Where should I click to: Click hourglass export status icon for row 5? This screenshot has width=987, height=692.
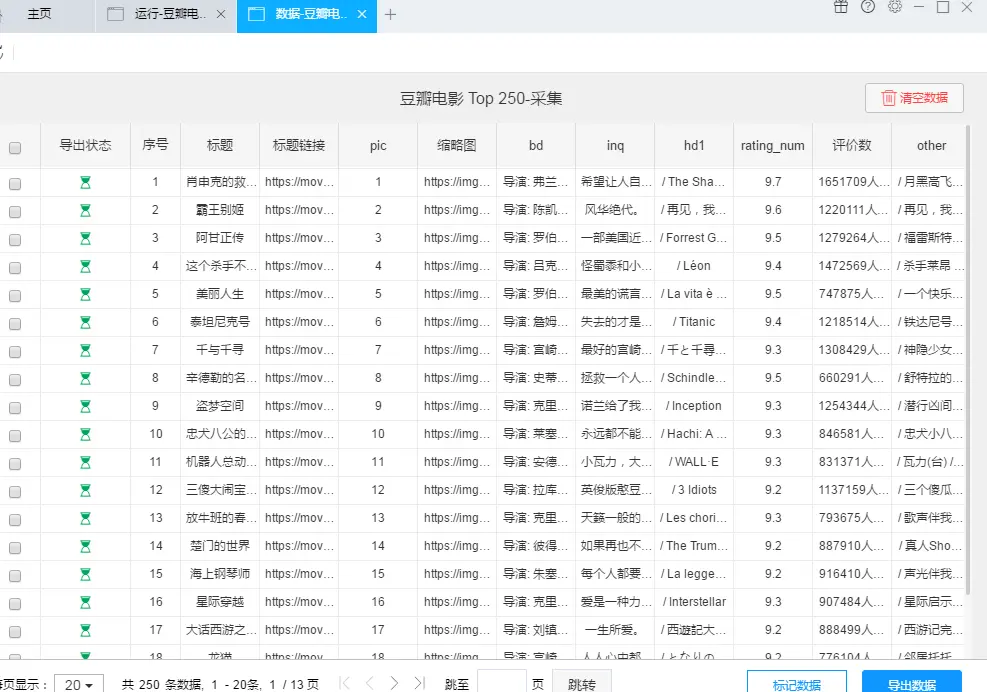tap(85, 295)
